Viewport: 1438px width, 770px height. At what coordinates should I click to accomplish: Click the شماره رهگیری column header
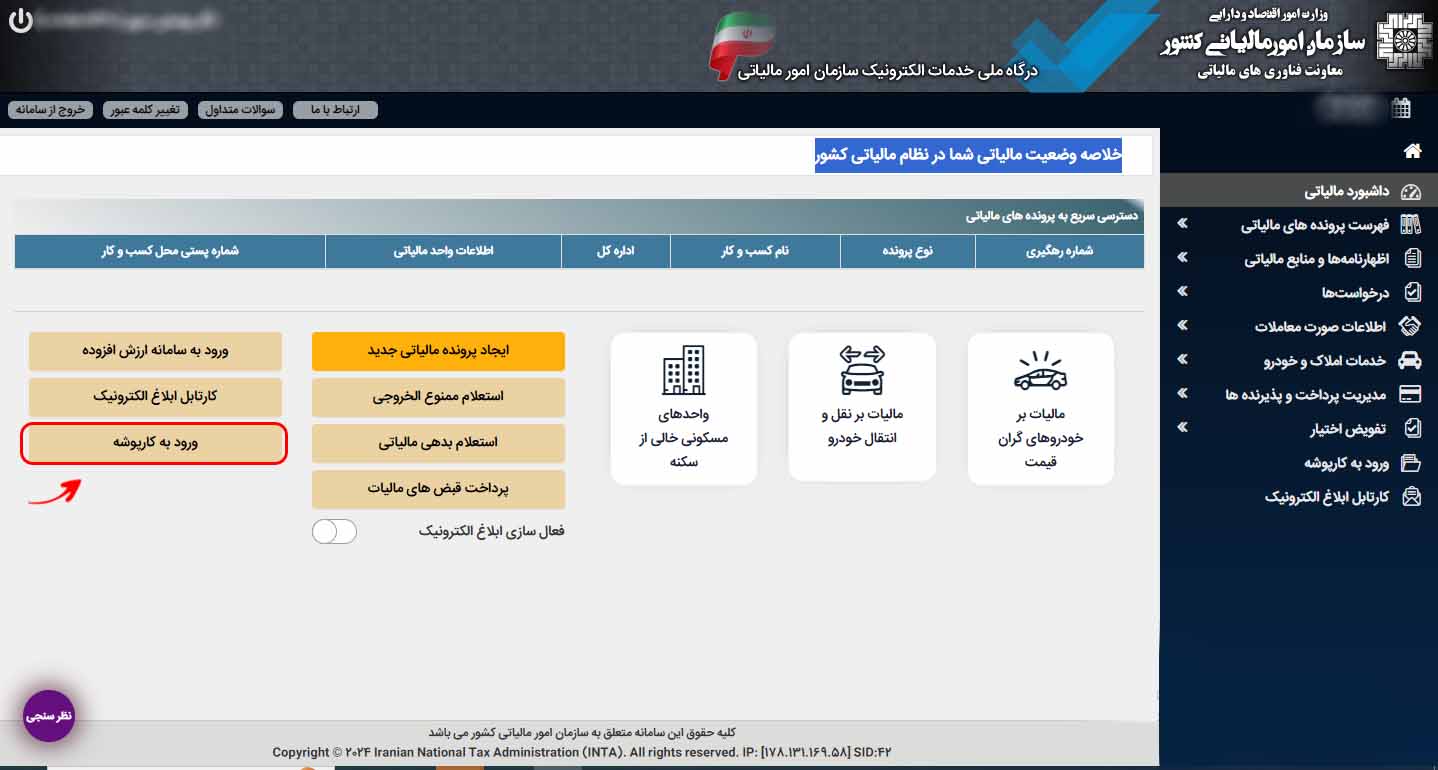[1059, 251]
